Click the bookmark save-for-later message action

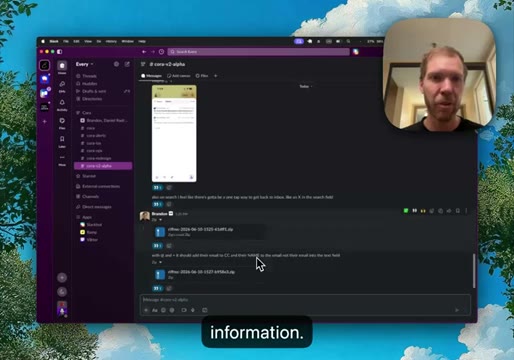pyautogui.click(x=458, y=211)
